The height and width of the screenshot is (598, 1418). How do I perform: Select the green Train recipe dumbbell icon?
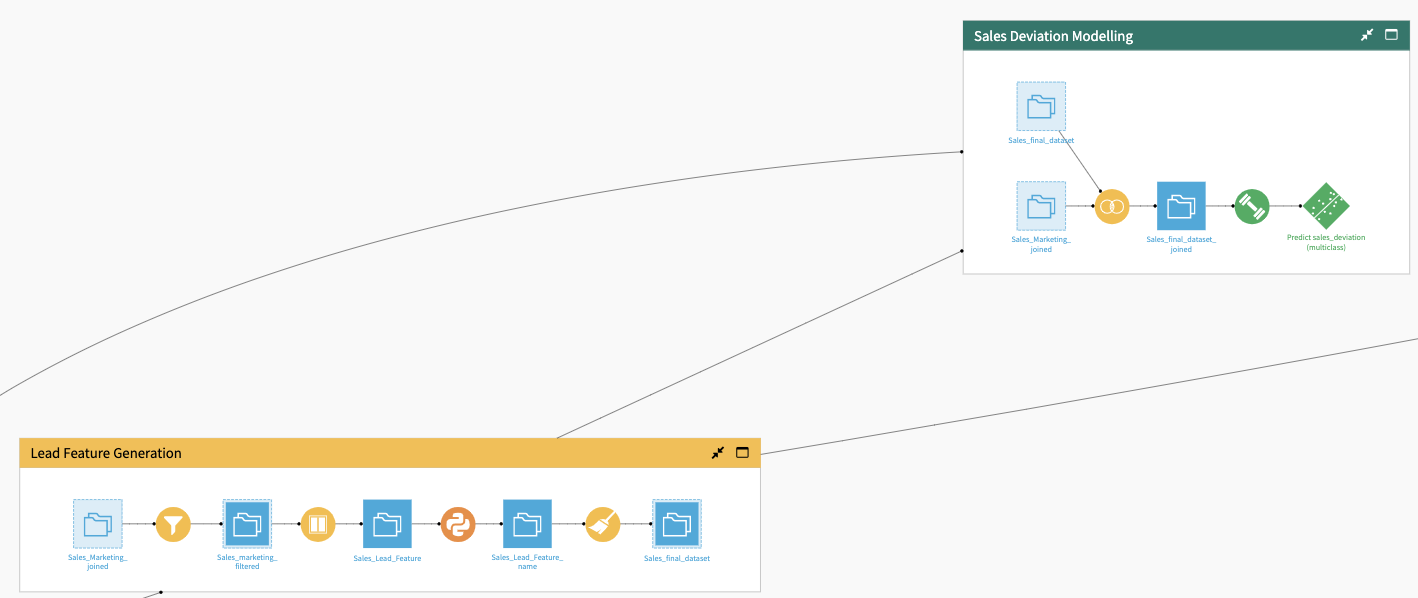coord(1251,206)
